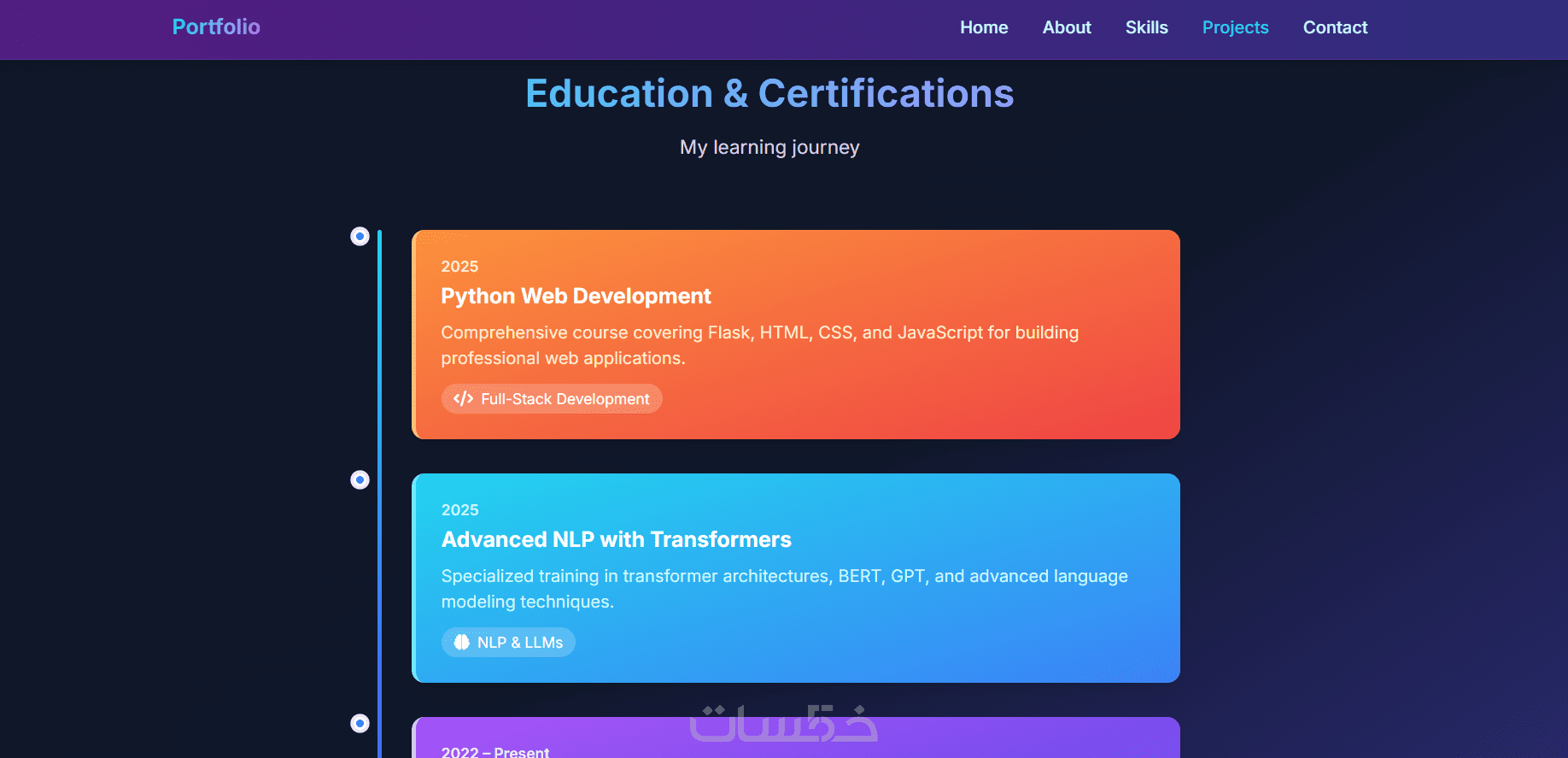Select the Projects nav item
The image size is (1568, 758).
[x=1235, y=27]
